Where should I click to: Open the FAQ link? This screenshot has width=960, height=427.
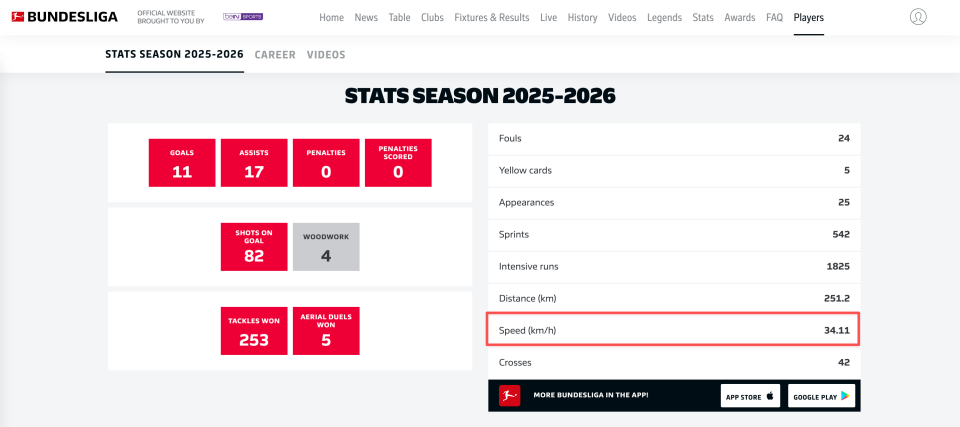(x=774, y=18)
